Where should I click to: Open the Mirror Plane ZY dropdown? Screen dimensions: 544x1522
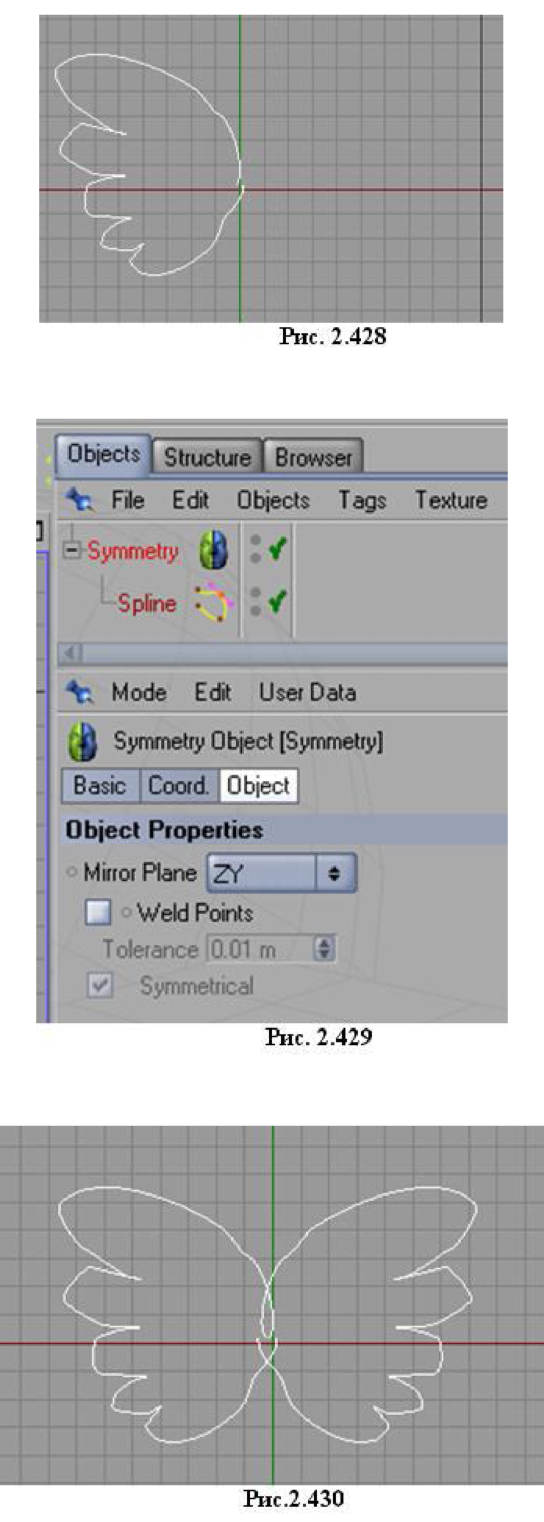tap(281, 873)
